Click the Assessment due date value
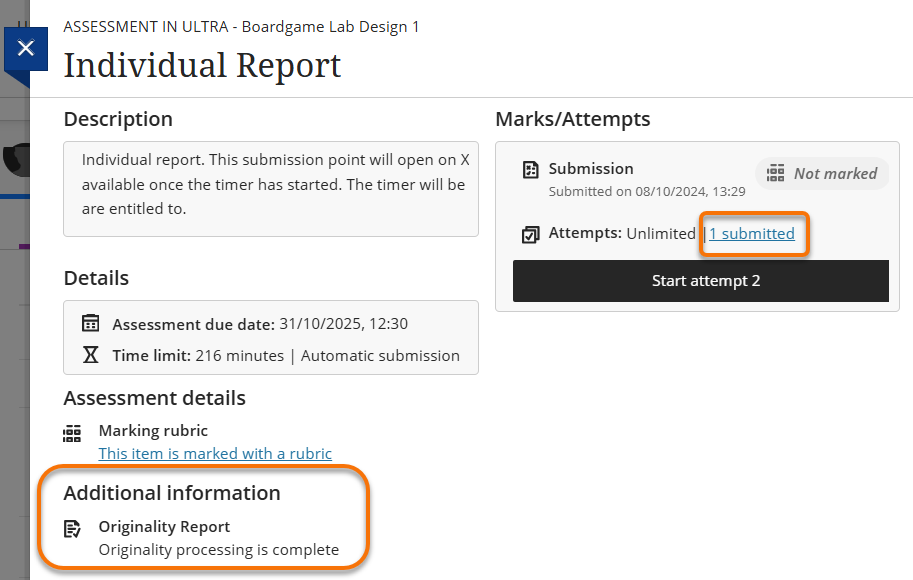The height and width of the screenshot is (580, 913). (343, 324)
